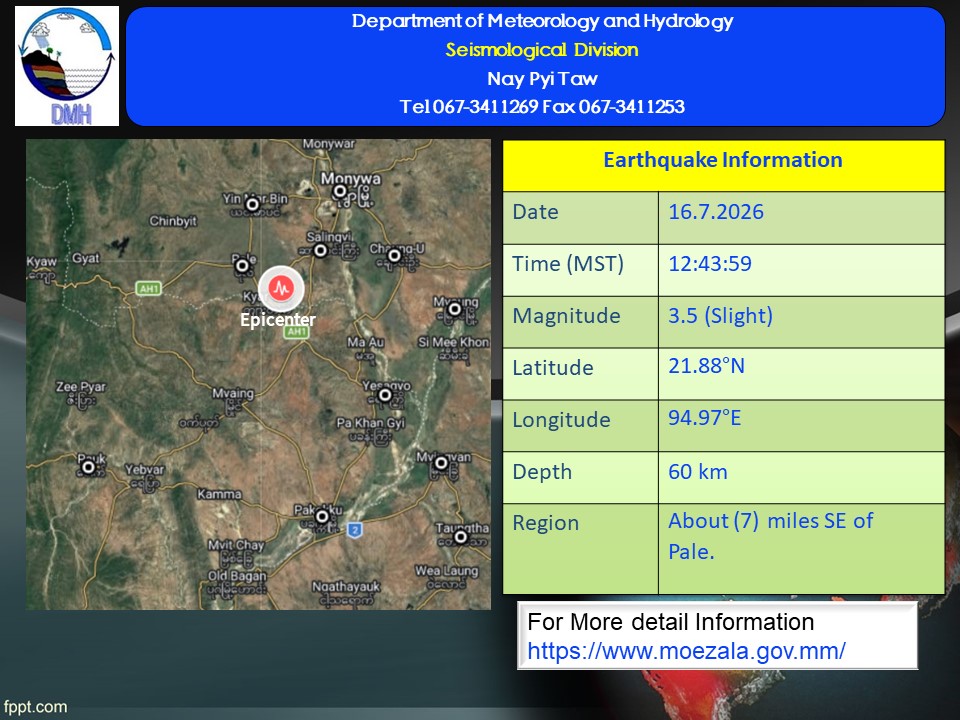Viewport: 960px width, 720px height.
Task: Click the Pauk town marker
Action: [89, 467]
